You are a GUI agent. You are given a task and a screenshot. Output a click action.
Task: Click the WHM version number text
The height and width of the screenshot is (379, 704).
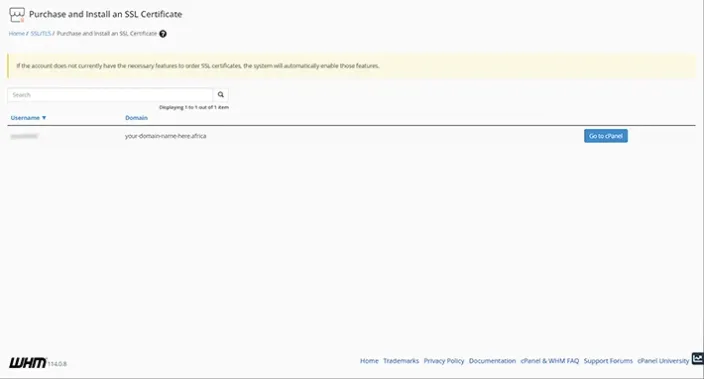click(57, 364)
